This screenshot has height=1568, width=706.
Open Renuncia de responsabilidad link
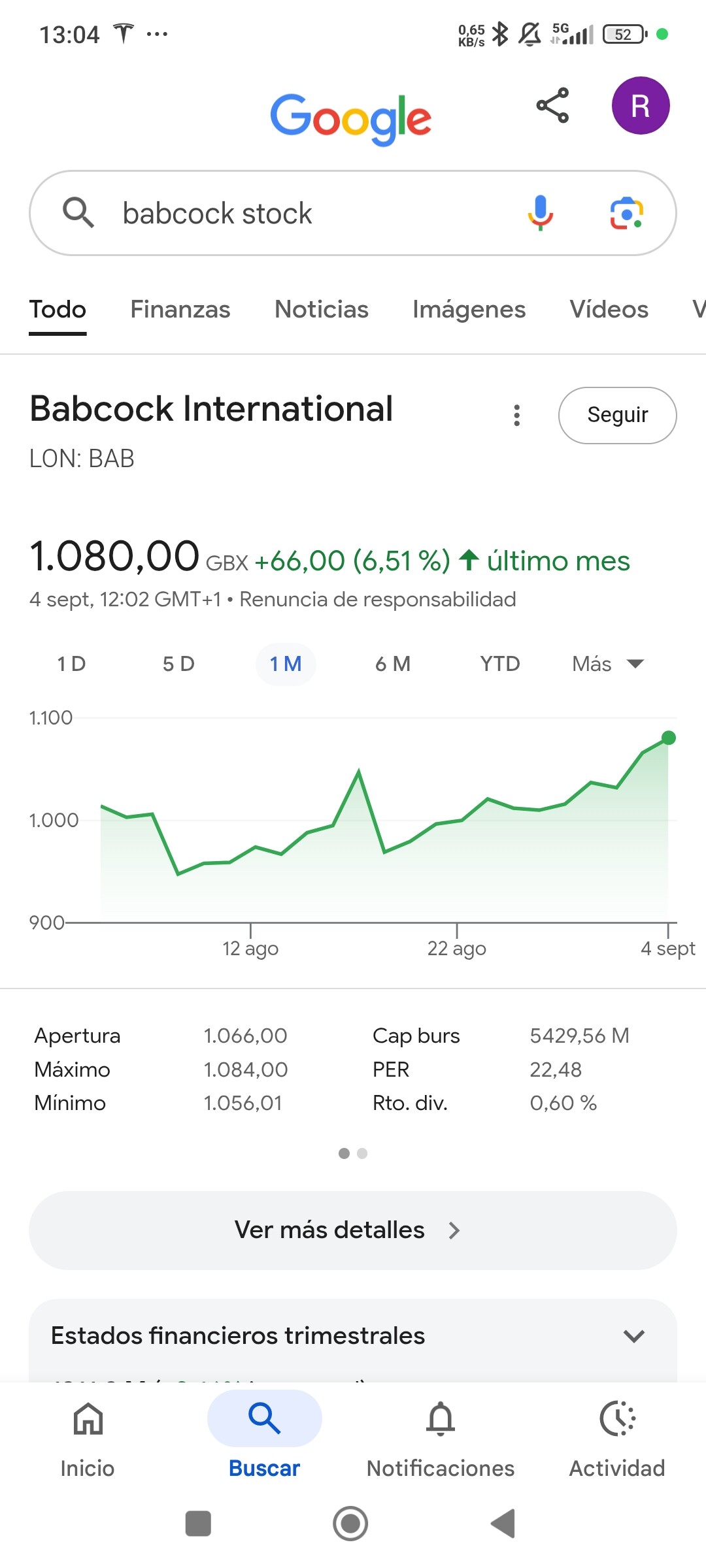click(378, 600)
